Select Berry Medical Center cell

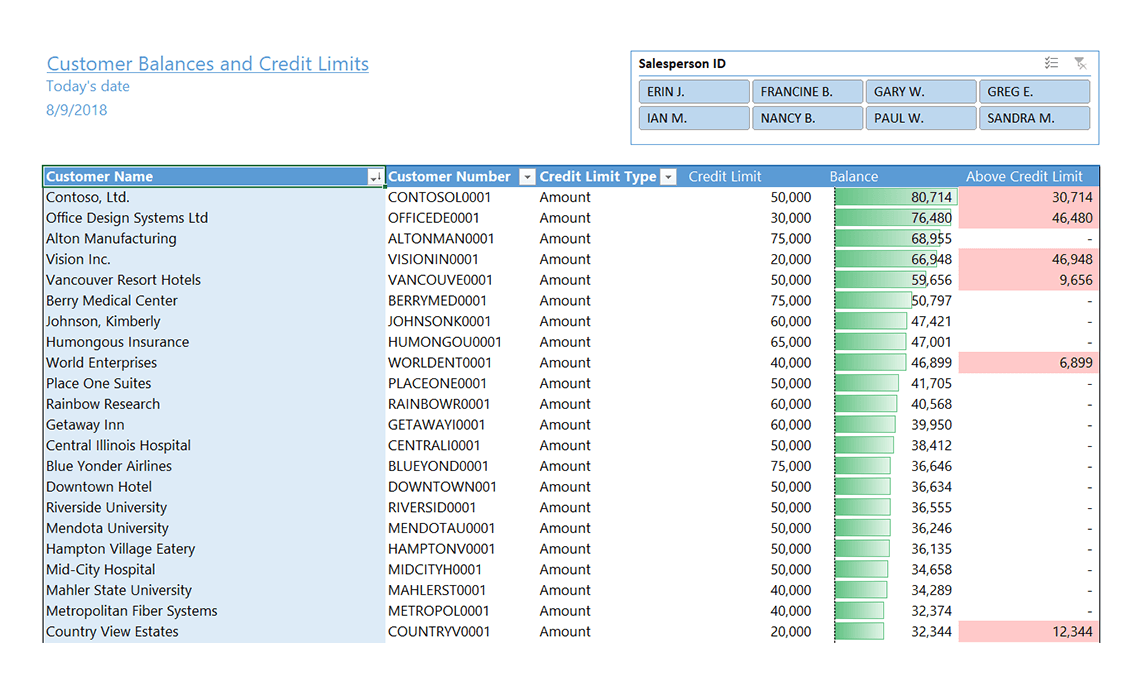pyautogui.click(x=214, y=301)
